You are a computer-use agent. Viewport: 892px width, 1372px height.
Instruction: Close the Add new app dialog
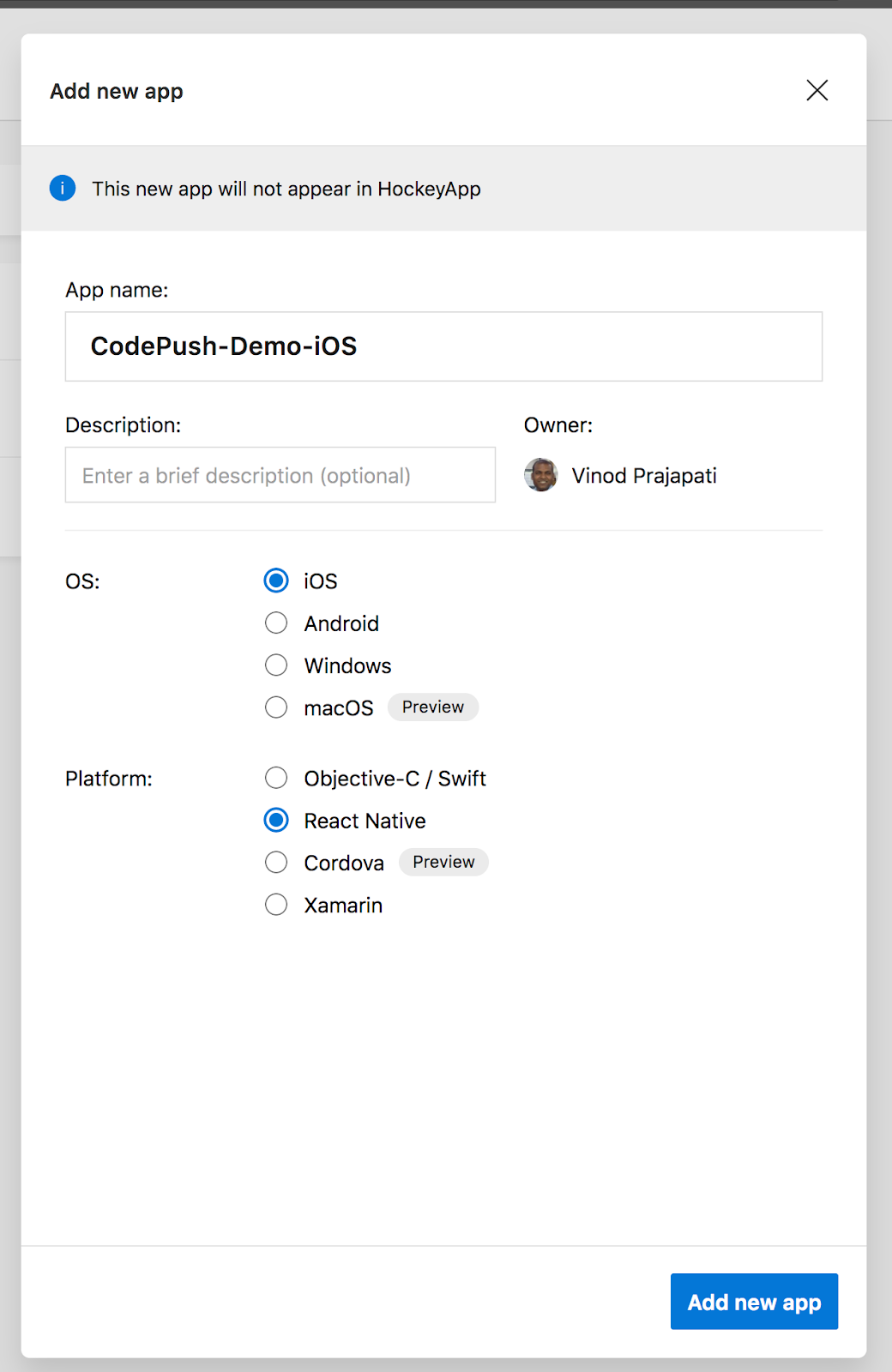817,90
